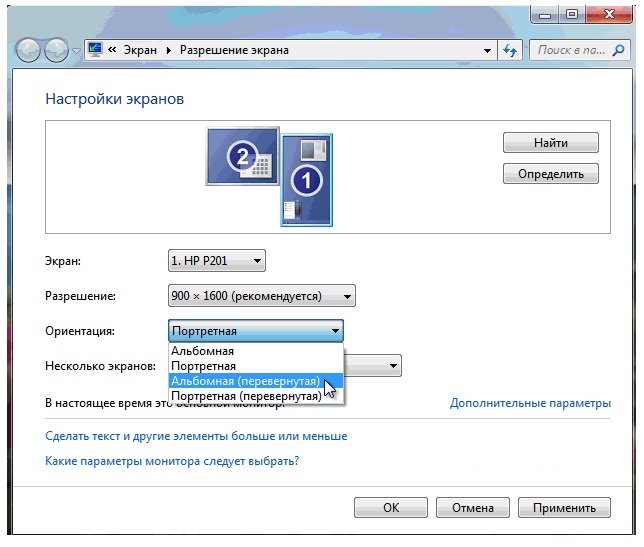Choose "Портретная (перевернутая)" orientation
The image size is (644, 547).
pos(256,396)
